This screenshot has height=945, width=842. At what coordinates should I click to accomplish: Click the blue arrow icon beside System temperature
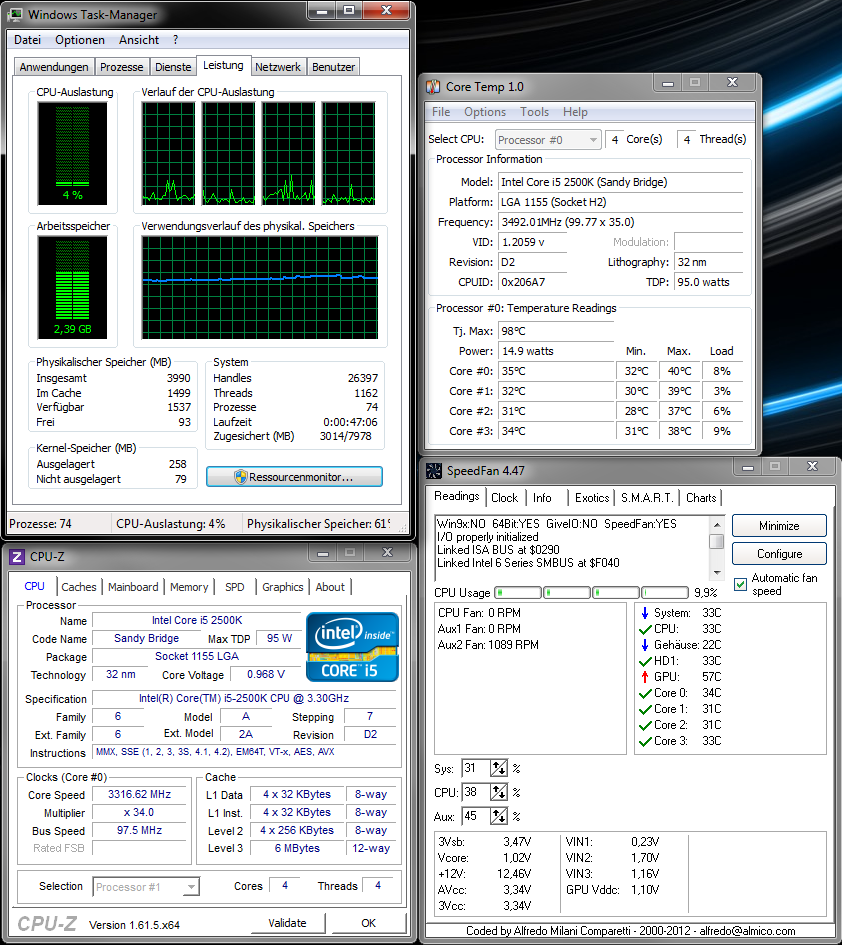[x=645, y=613]
